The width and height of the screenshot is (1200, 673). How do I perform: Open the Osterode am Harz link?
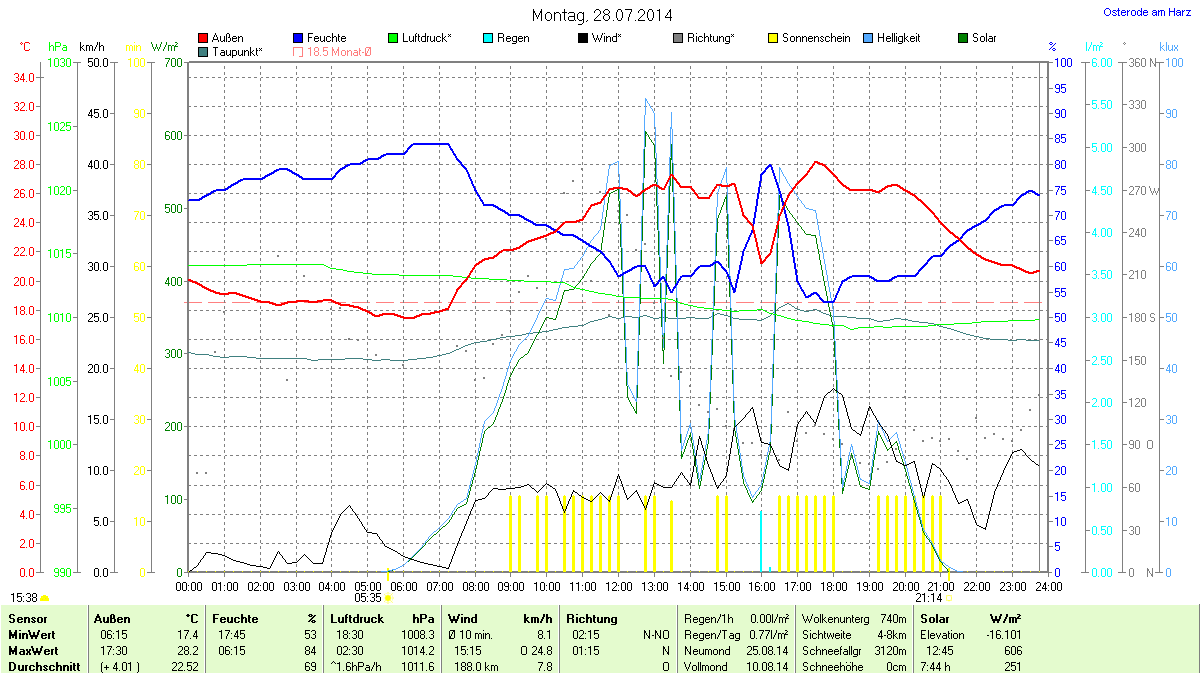tap(1147, 12)
